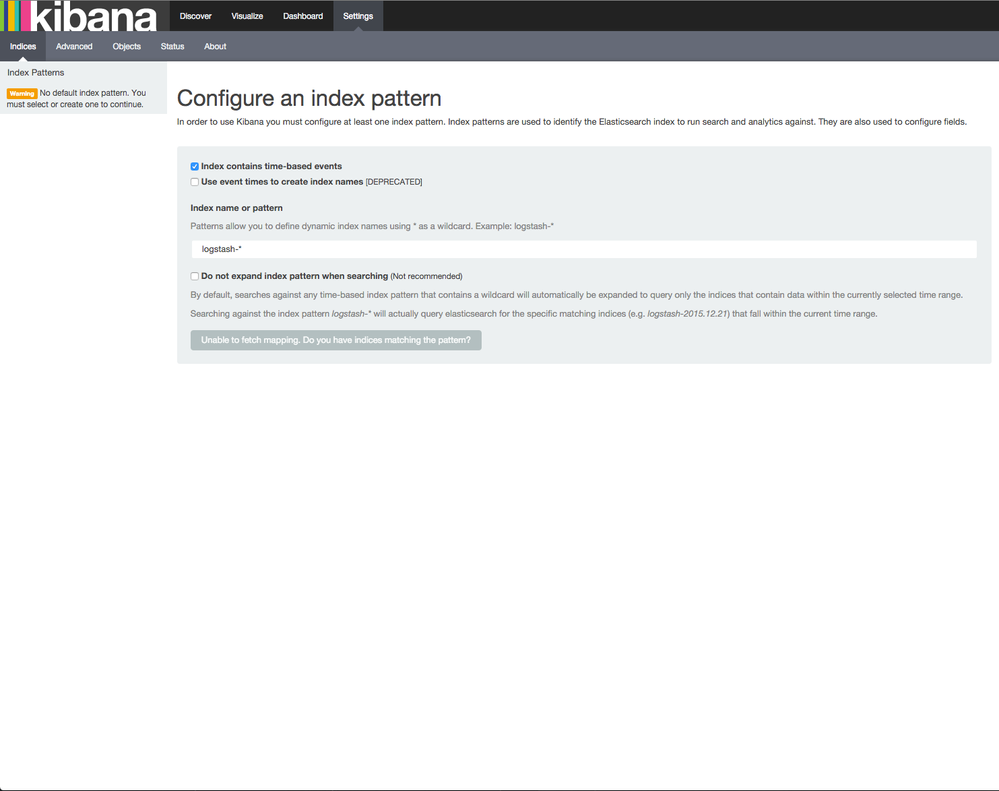Click the Kibana logo
The height and width of the screenshot is (791, 999).
click(x=78, y=16)
